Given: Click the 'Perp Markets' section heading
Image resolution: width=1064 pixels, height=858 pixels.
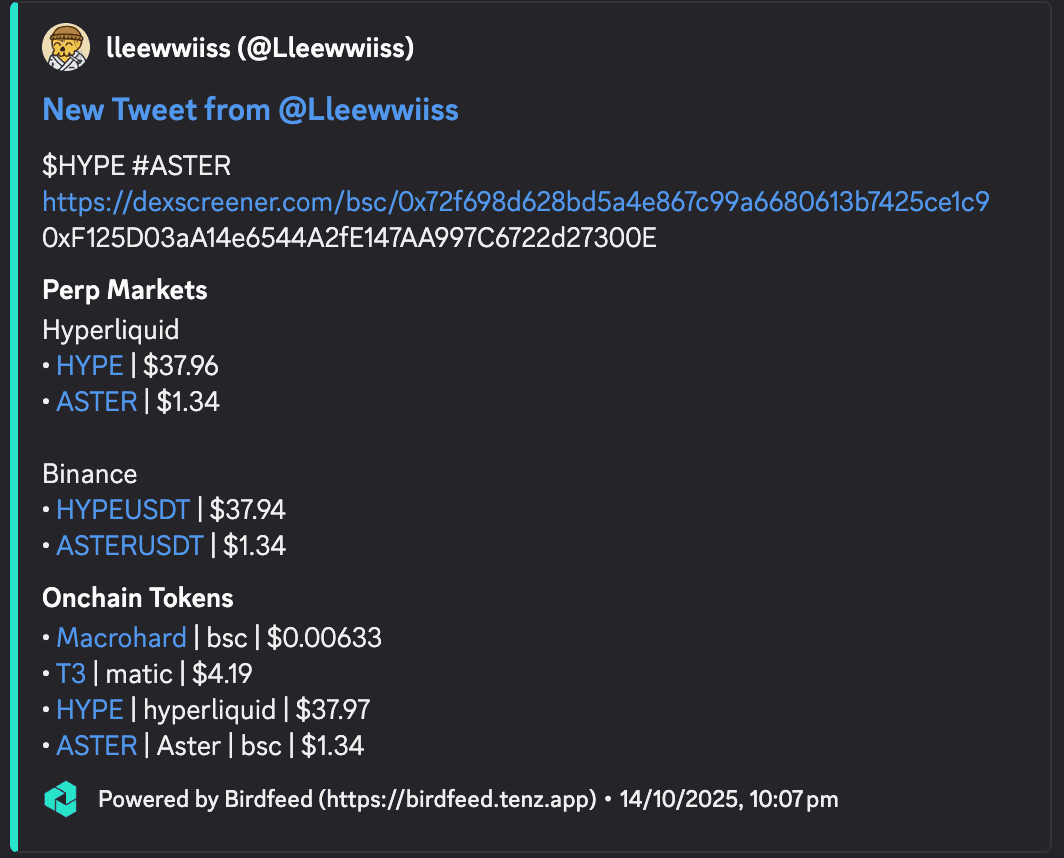Looking at the screenshot, I should 124,289.
